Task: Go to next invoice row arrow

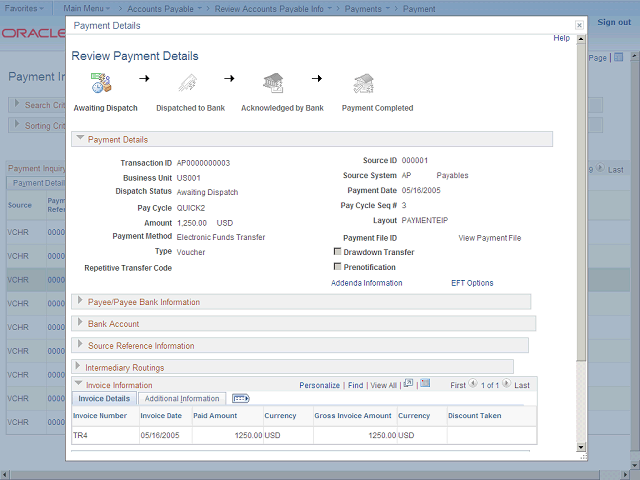Action: (507, 384)
